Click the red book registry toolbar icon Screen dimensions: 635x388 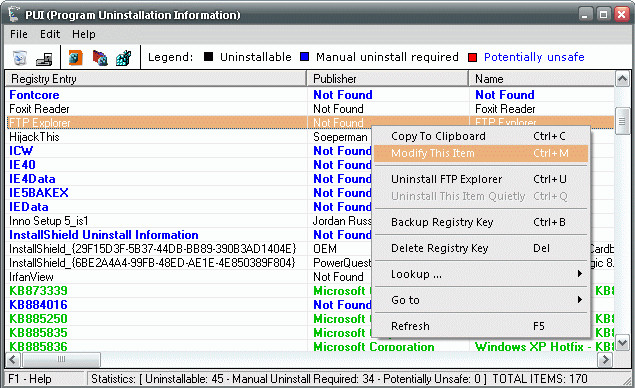point(100,58)
